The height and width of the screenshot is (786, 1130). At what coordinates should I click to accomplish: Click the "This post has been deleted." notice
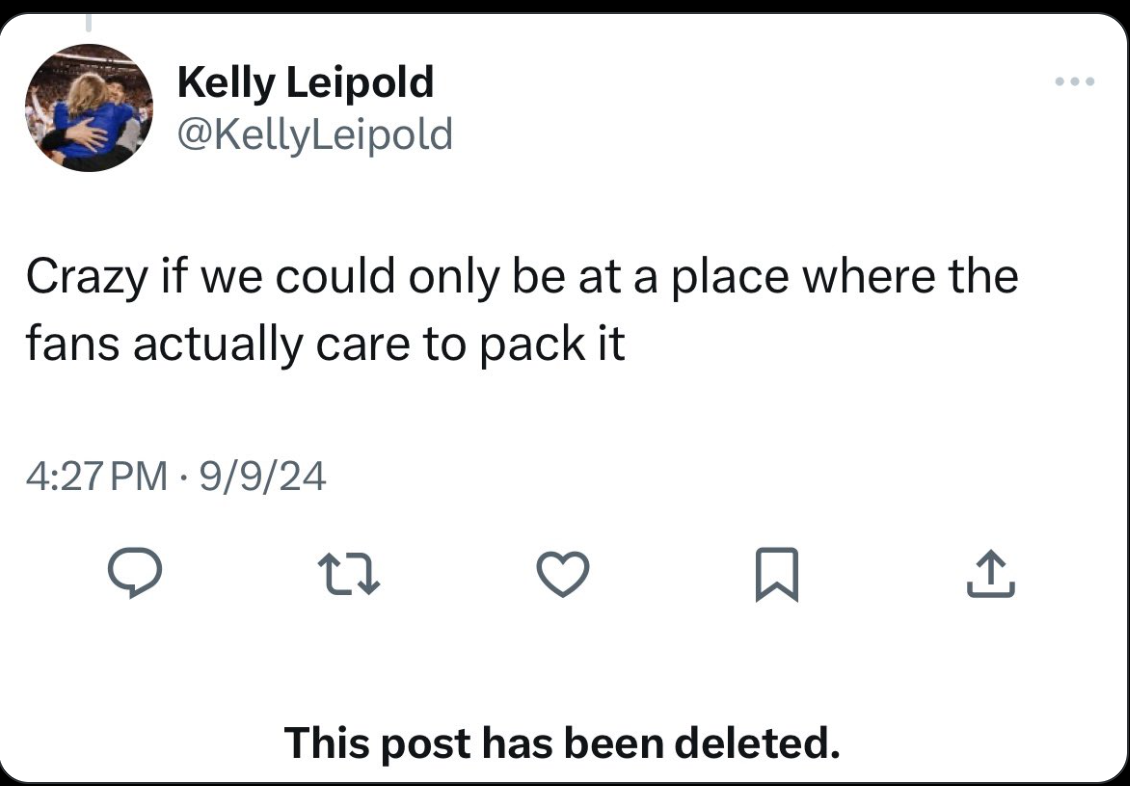coord(561,742)
